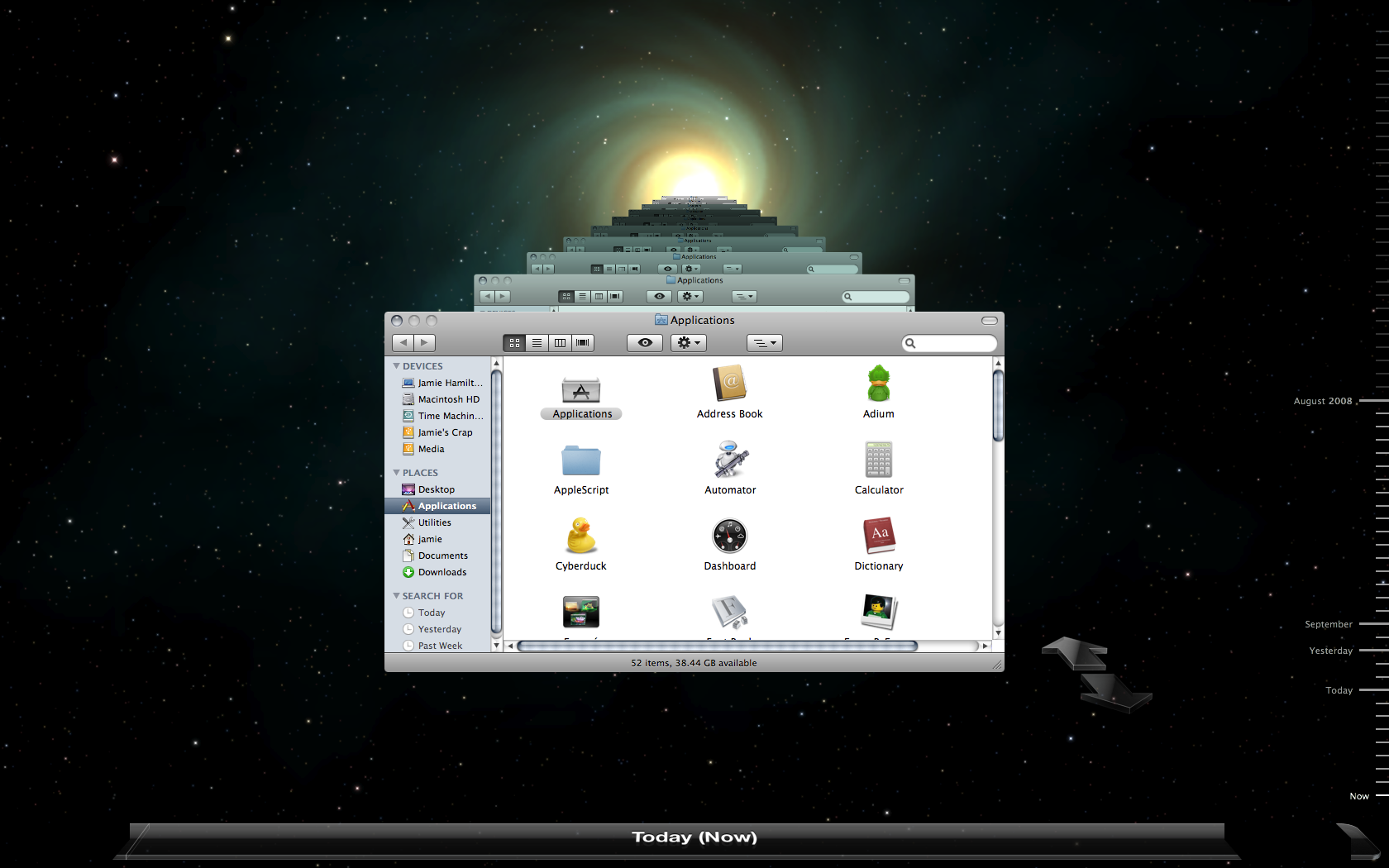Viewport: 1389px width, 868px height.
Task: Click the file area scroll down arrow
Action: [998, 633]
